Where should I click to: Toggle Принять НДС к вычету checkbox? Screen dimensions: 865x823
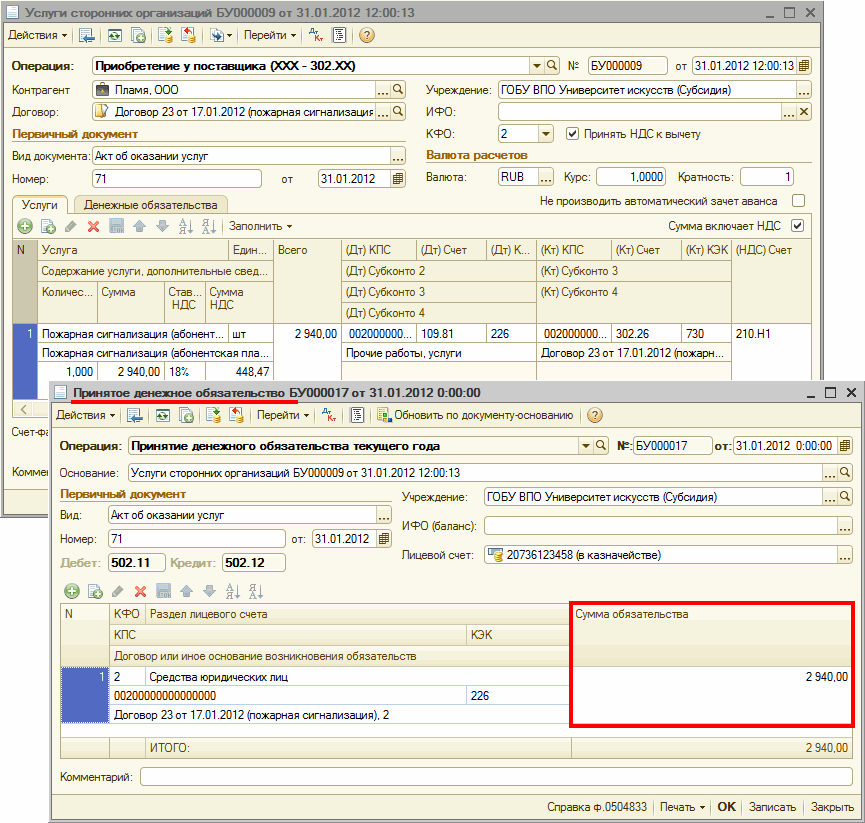coord(573,134)
